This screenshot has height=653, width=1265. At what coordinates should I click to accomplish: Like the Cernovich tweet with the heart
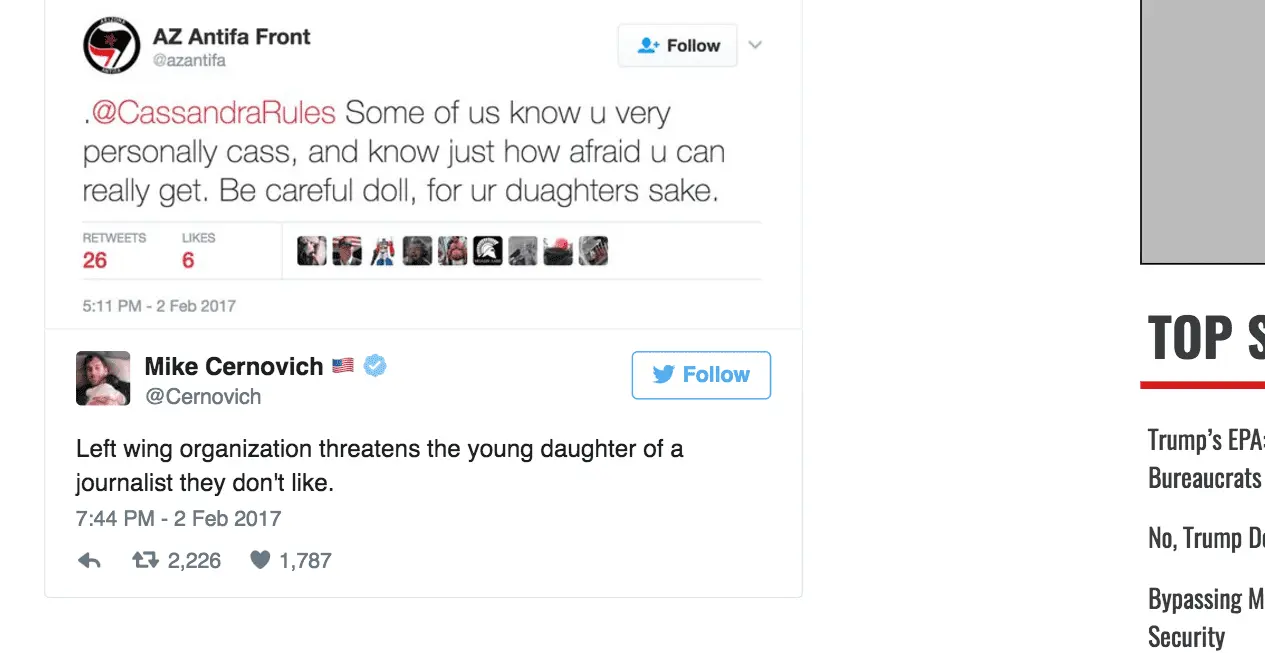click(260, 561)
